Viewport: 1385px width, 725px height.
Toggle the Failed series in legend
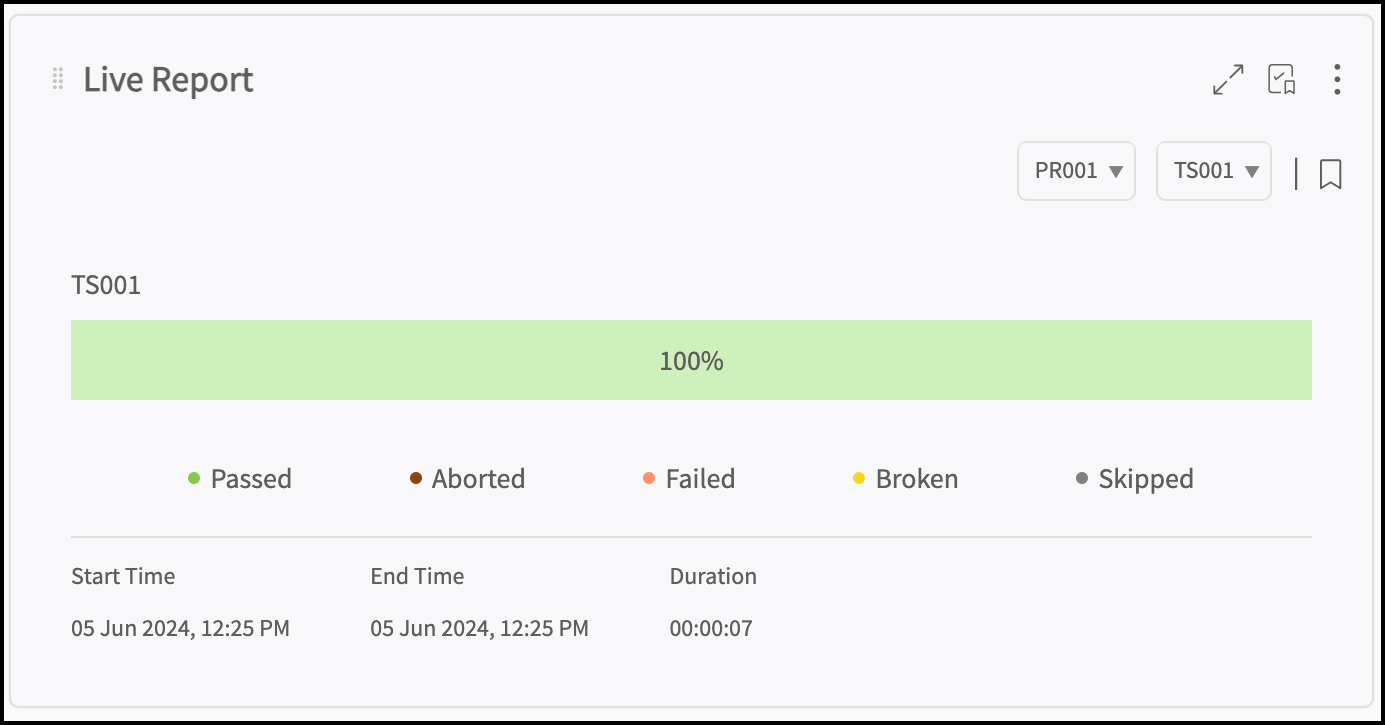[x=689, y=479]
